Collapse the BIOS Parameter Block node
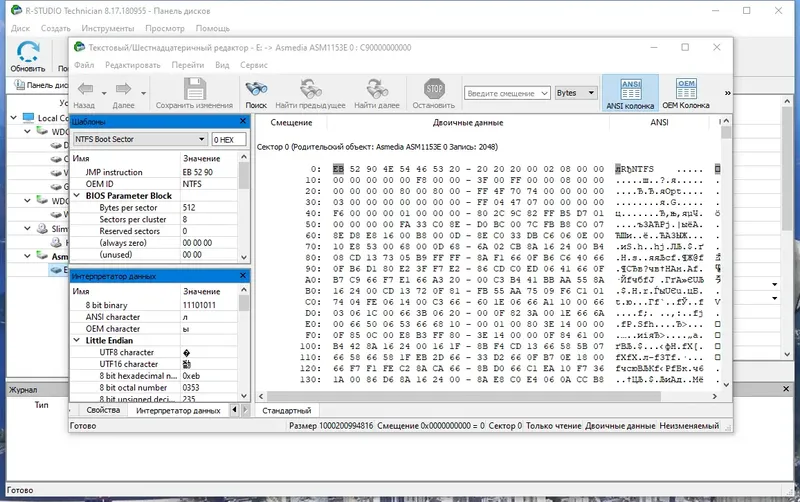This screenshot has height=502, width=800. coord(77,195)
